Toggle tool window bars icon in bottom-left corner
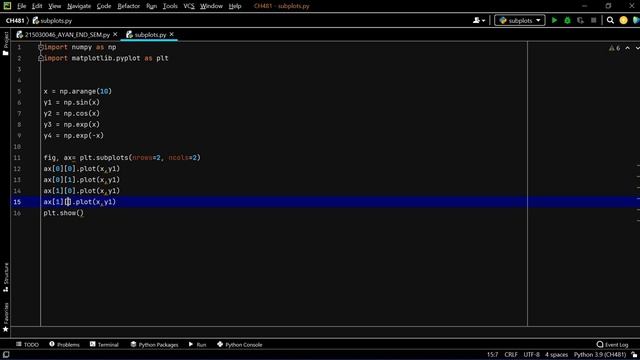640x360 pixels. click(x=6, y=355)
